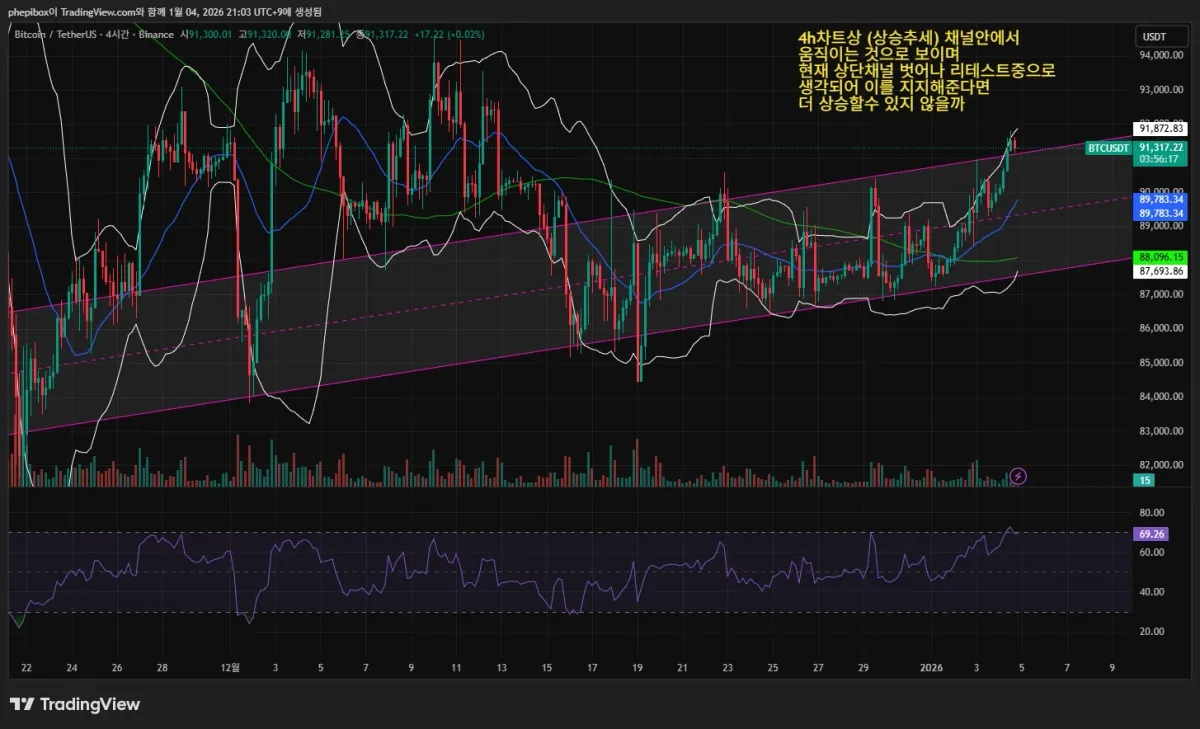This screenshot has height=729, width=1200.
Task: Click the 94,000.00 price axis label
Action: (1161, 56)
